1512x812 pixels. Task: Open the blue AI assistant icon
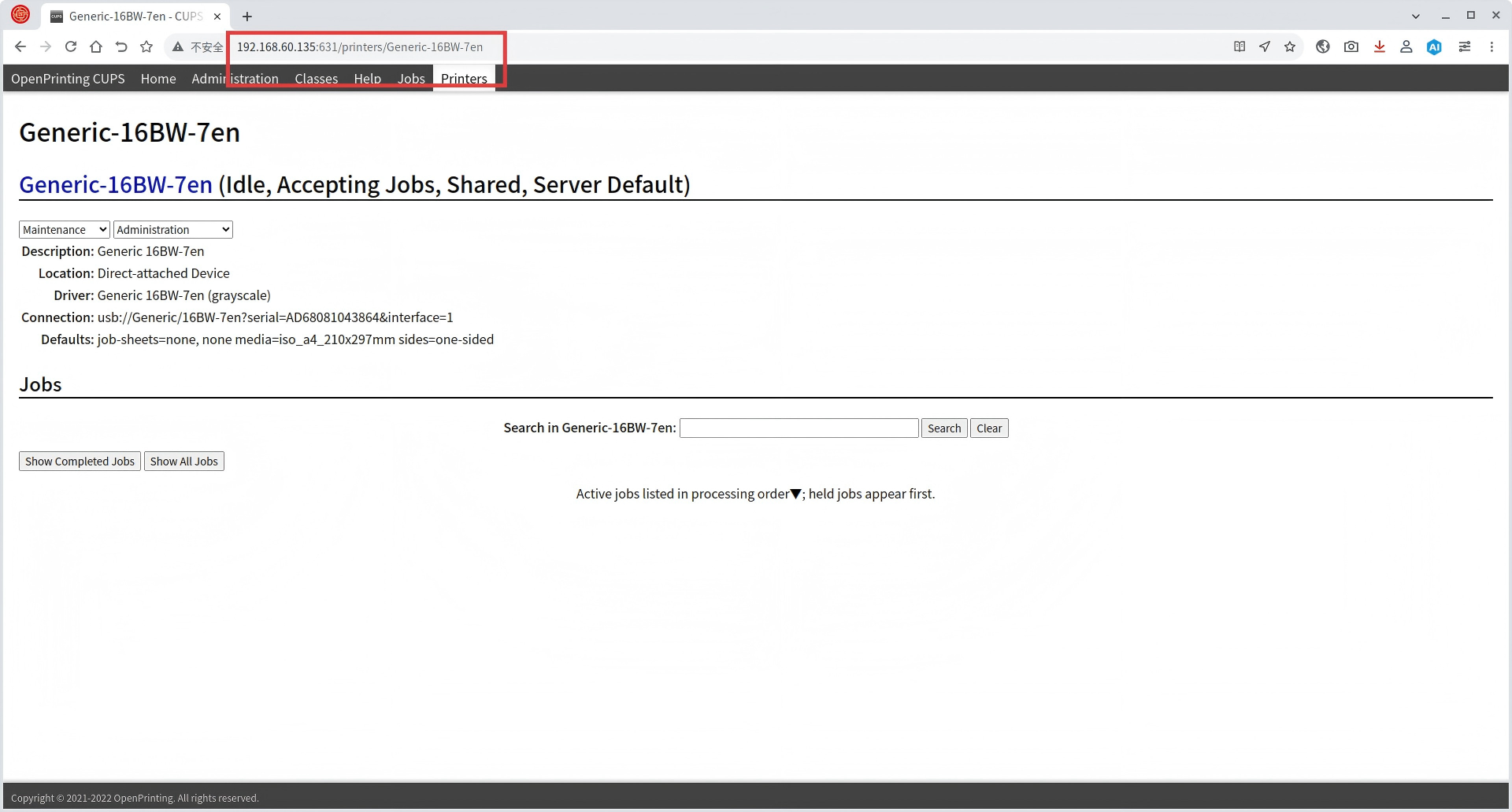point(1435,46)
